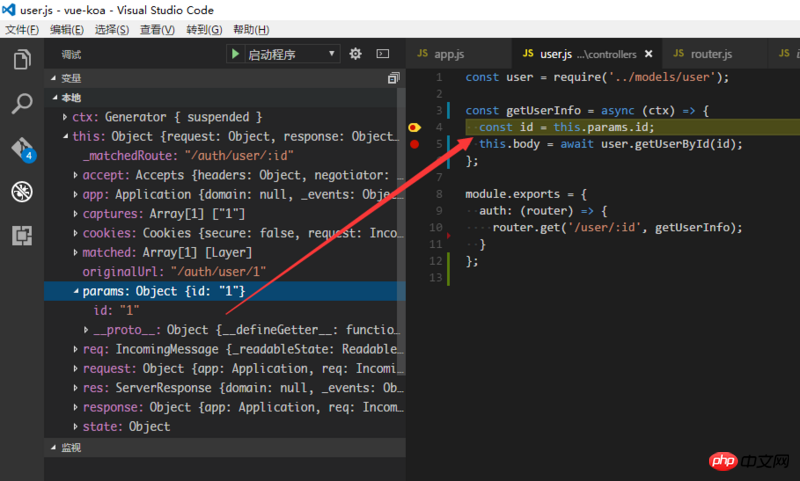Screen dimensions: 800x481
Task: Open the debug console icon
Action: coord(382,54)
